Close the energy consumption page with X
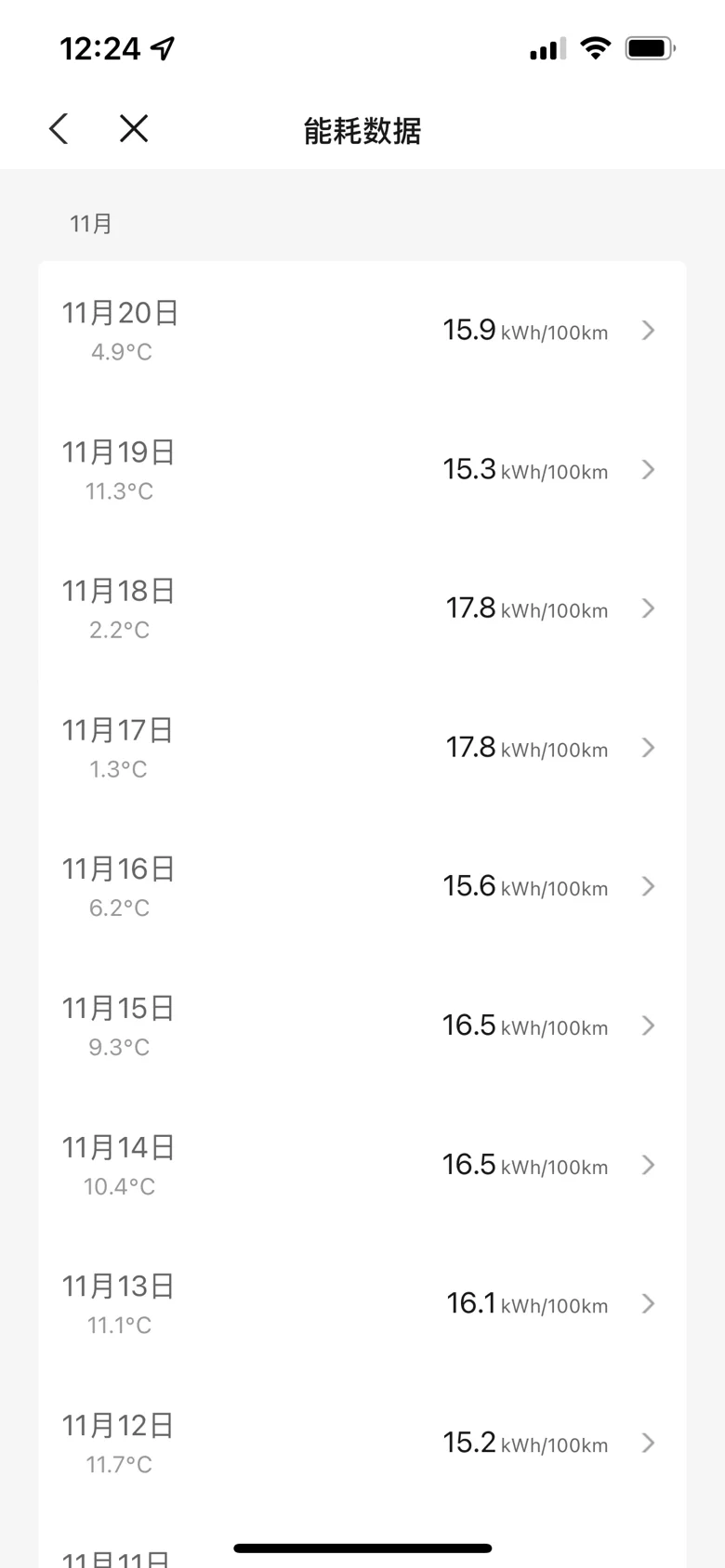725x1568 pixels. pyautogui.click(x=134, y=129)
